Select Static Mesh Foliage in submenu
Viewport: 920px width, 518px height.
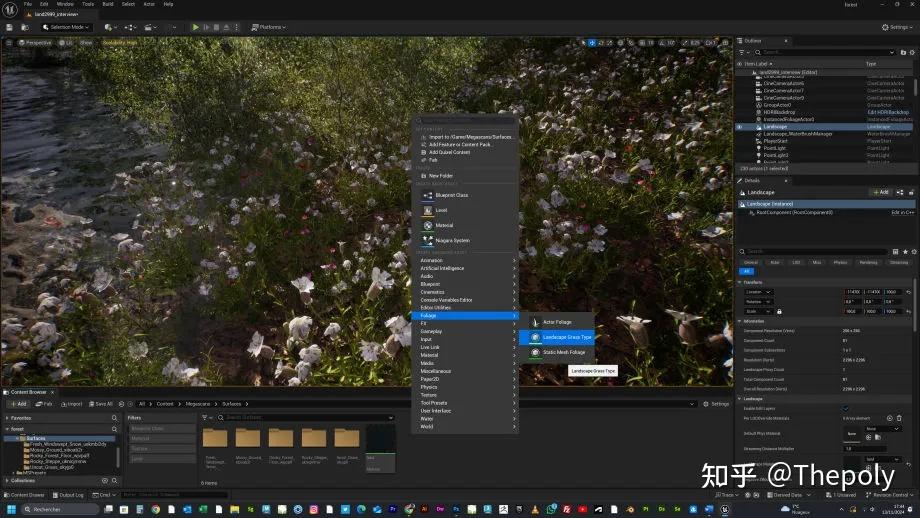(x=557, y=353)
